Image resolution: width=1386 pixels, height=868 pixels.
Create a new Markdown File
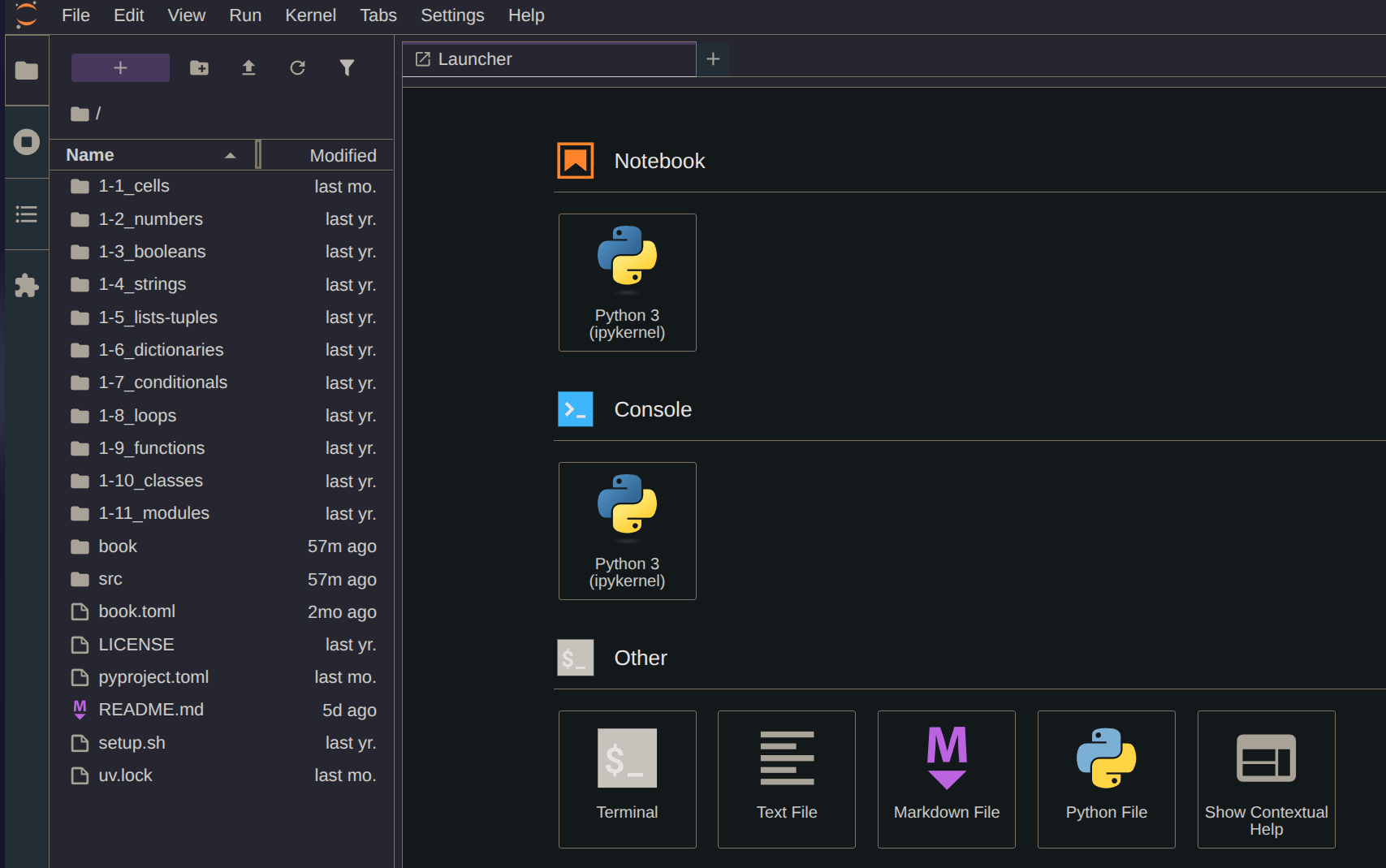(946, 779)
